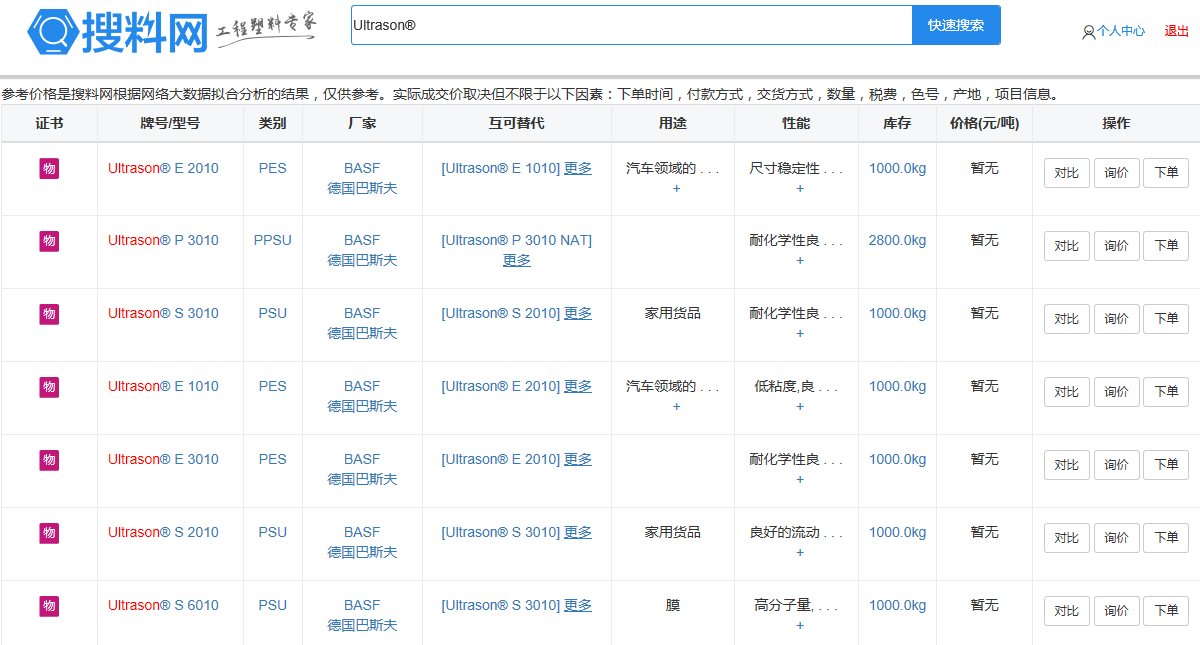Click 退出 to log out

[1176, 31]
